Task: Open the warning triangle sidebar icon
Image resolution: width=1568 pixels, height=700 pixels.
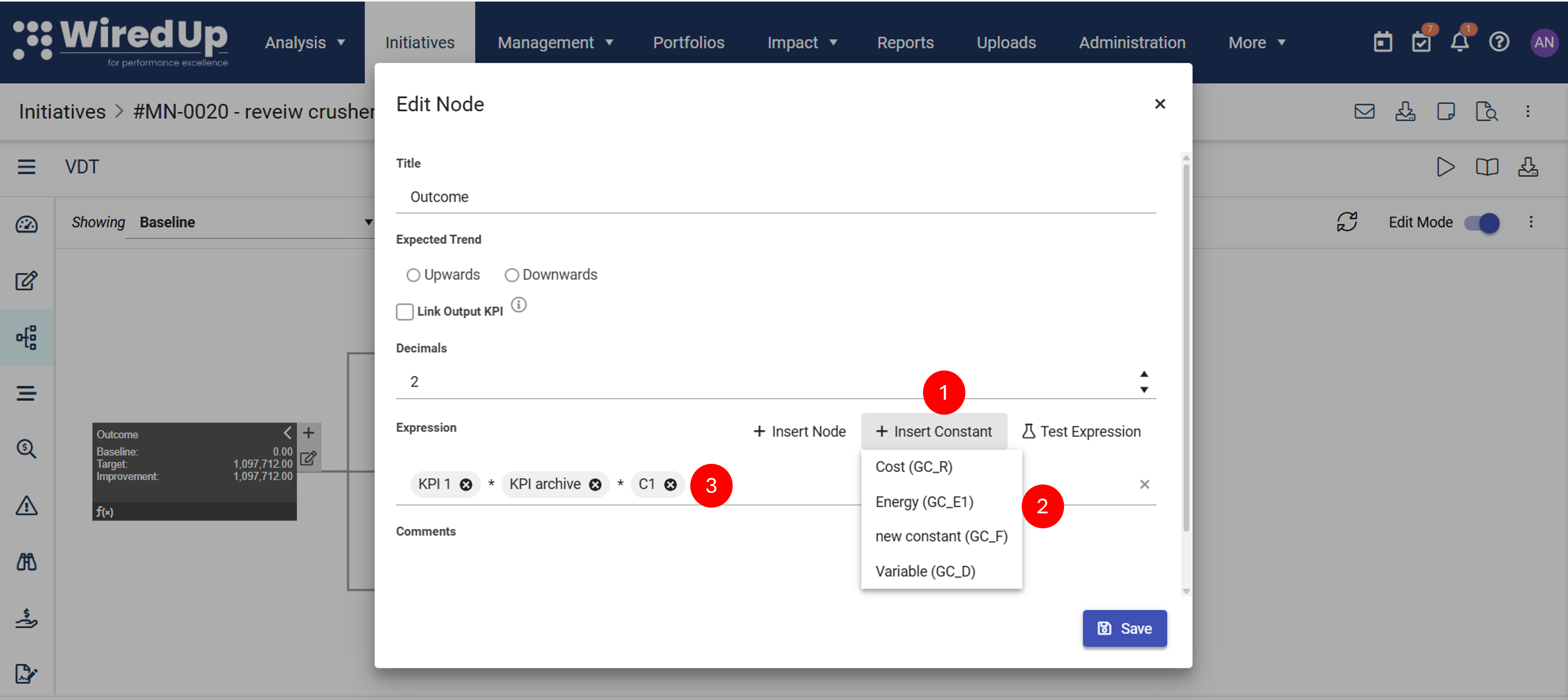Action: (26, 505)
